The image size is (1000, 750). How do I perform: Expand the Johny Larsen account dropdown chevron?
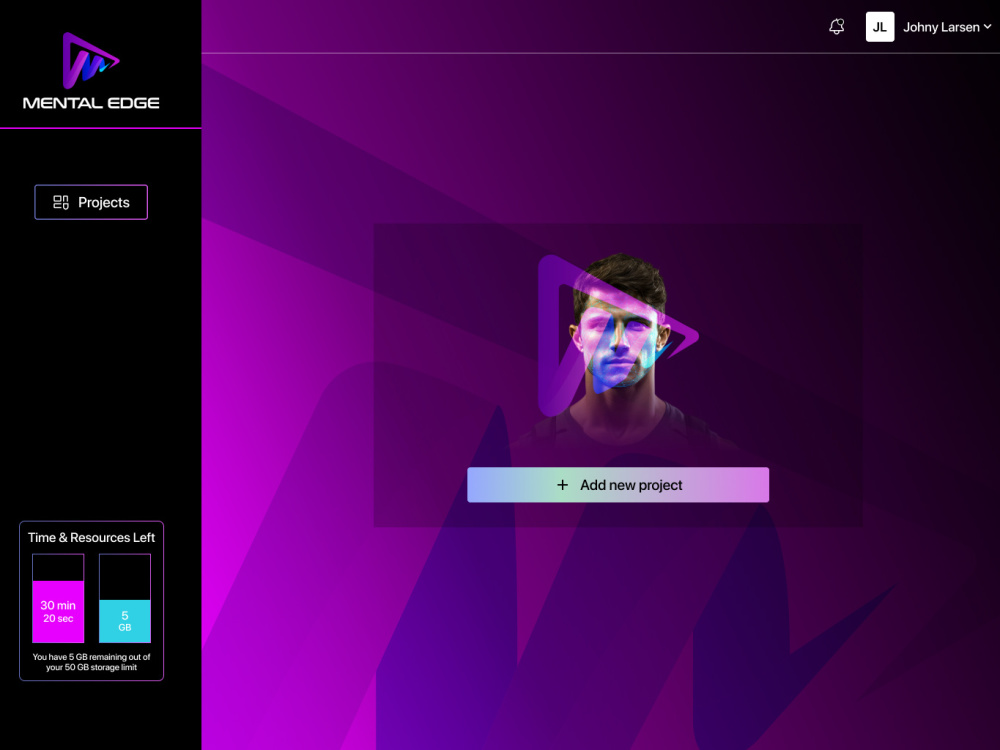click(x=987, y=27)
